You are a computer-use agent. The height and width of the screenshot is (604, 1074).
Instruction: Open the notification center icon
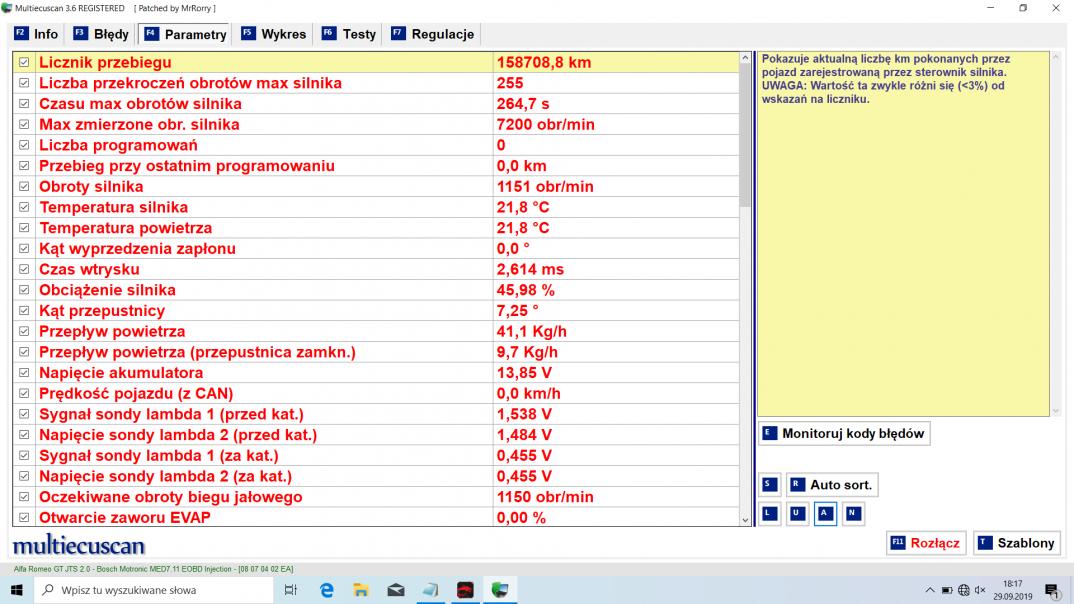click(1051, 590)
